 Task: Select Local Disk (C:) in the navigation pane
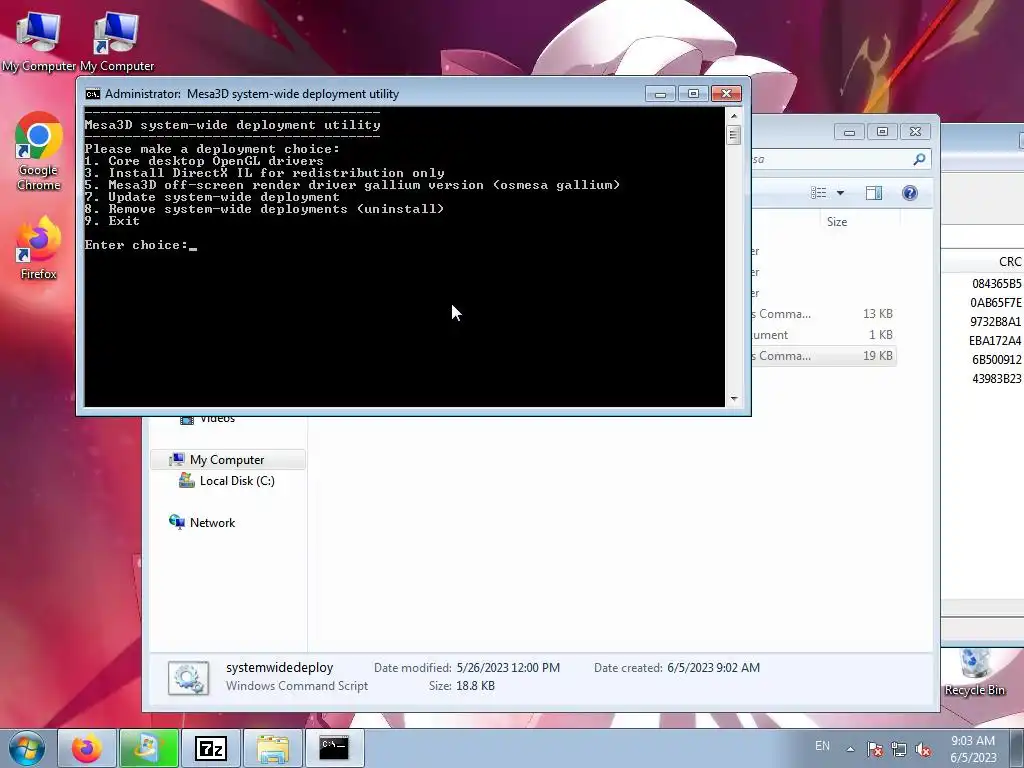228,481
